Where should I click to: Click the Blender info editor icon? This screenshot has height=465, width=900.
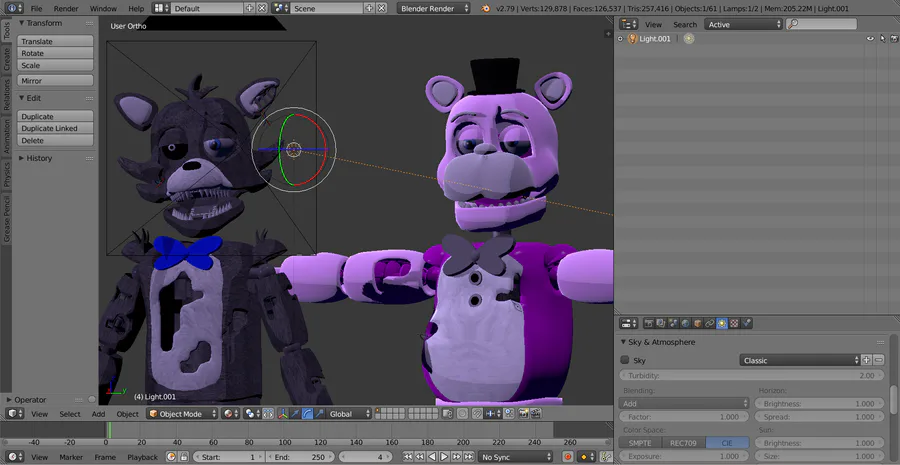coord(11,9)
